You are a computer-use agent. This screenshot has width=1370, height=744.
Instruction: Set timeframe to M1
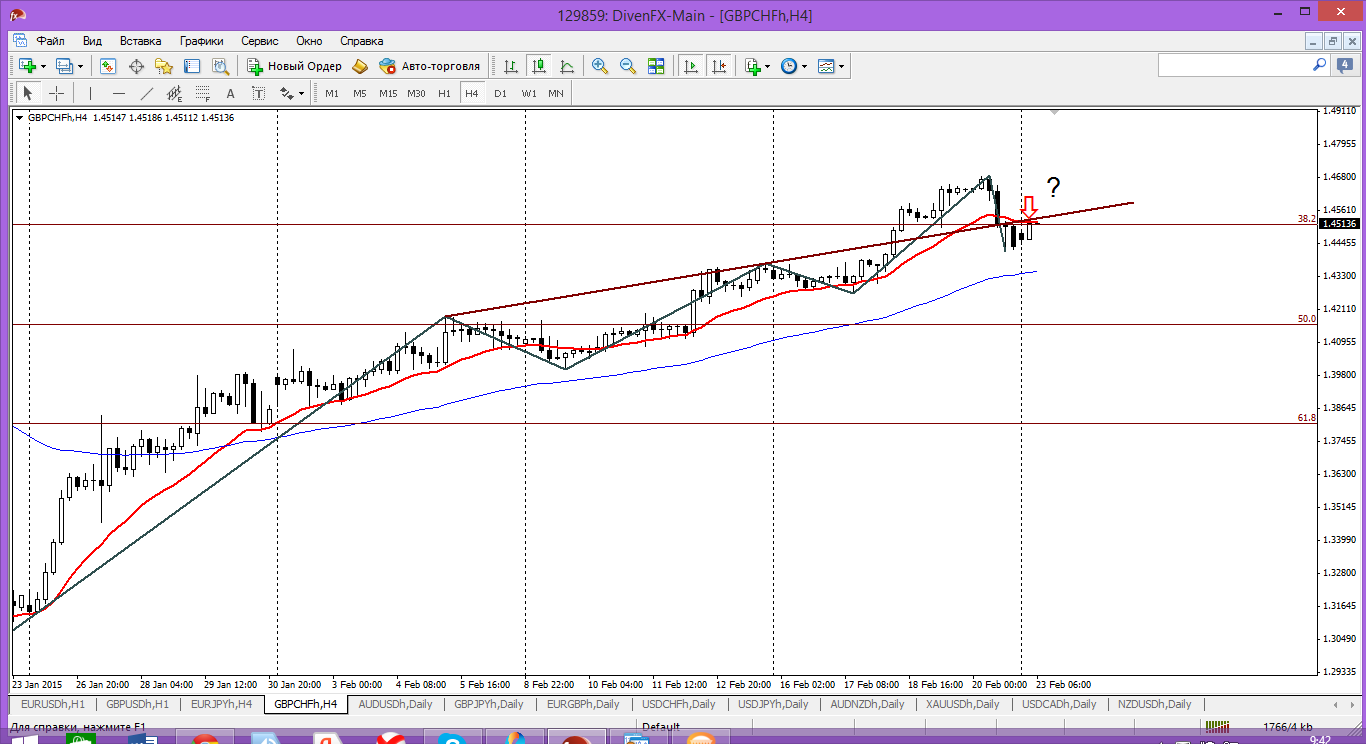332,93
